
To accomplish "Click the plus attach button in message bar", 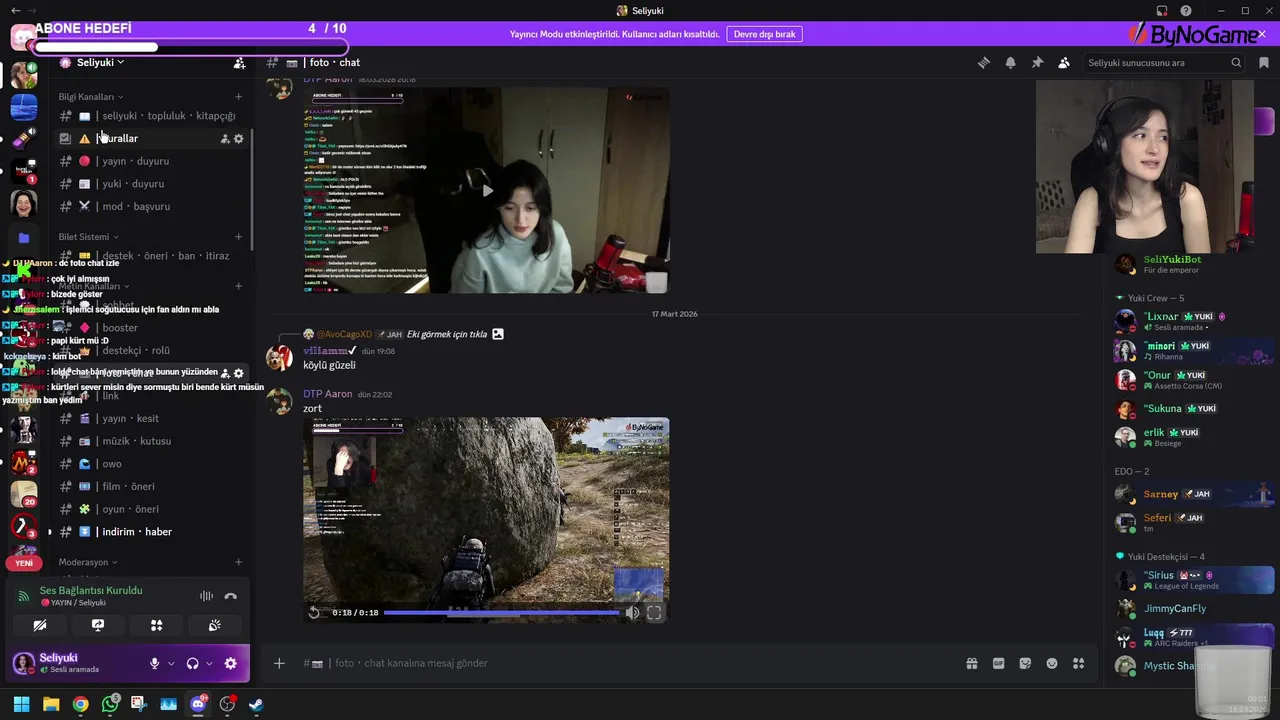I will click(279, 663).
